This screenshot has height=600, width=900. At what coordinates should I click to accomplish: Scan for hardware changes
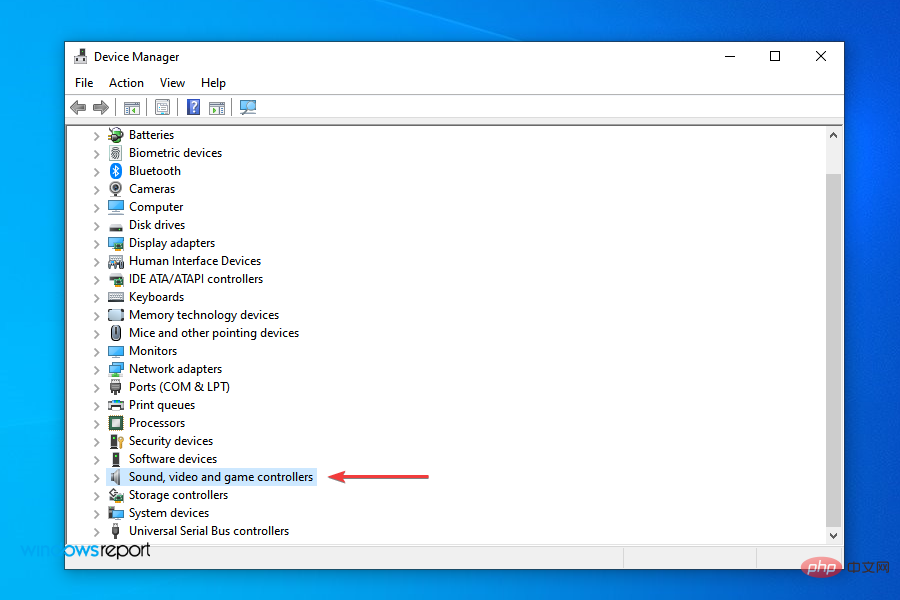pyautogui.click(x=247, y=107)
